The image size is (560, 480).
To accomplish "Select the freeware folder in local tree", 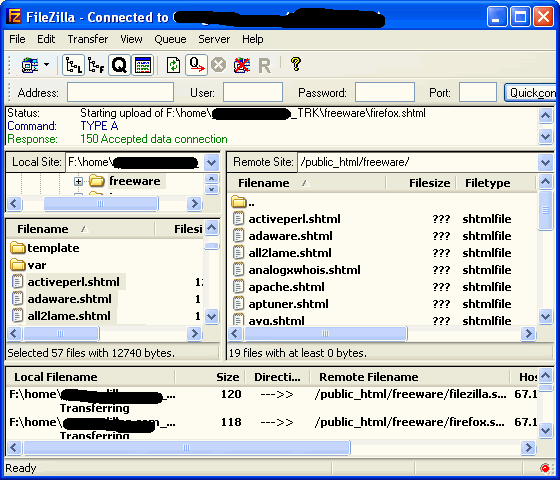I will point(134,181).
